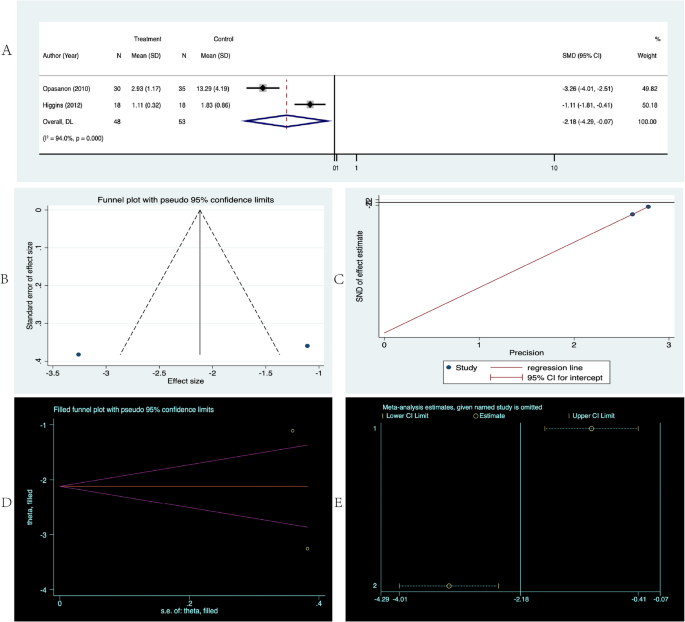The image size is (685, 622).
Task: Click the '95% CI for intercept' legend entry
Action: (547, 378)
